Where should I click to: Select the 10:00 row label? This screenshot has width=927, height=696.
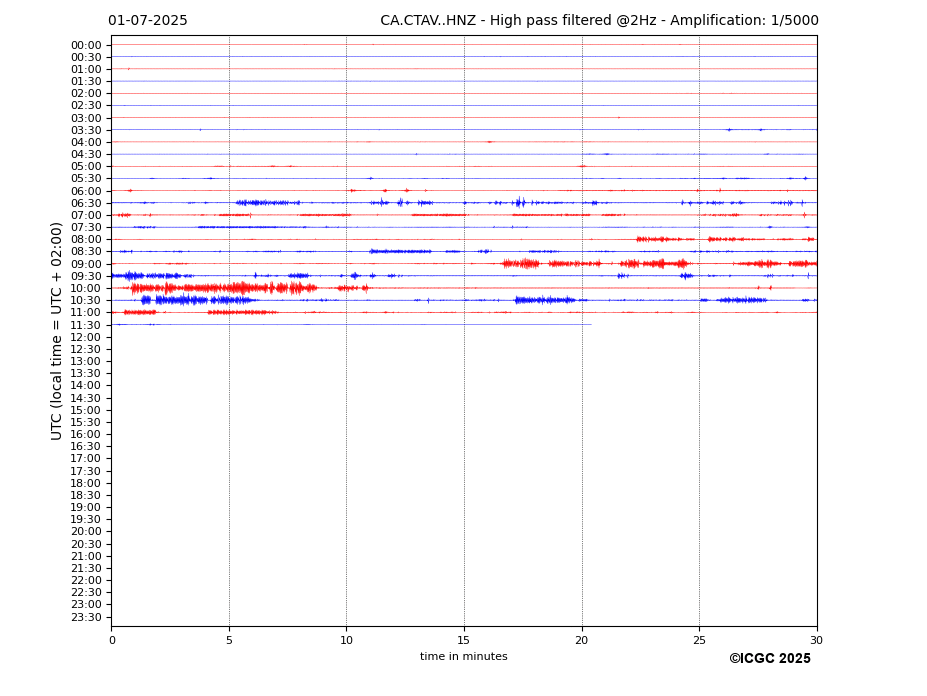pyautogui.click(x=86, y=289)
